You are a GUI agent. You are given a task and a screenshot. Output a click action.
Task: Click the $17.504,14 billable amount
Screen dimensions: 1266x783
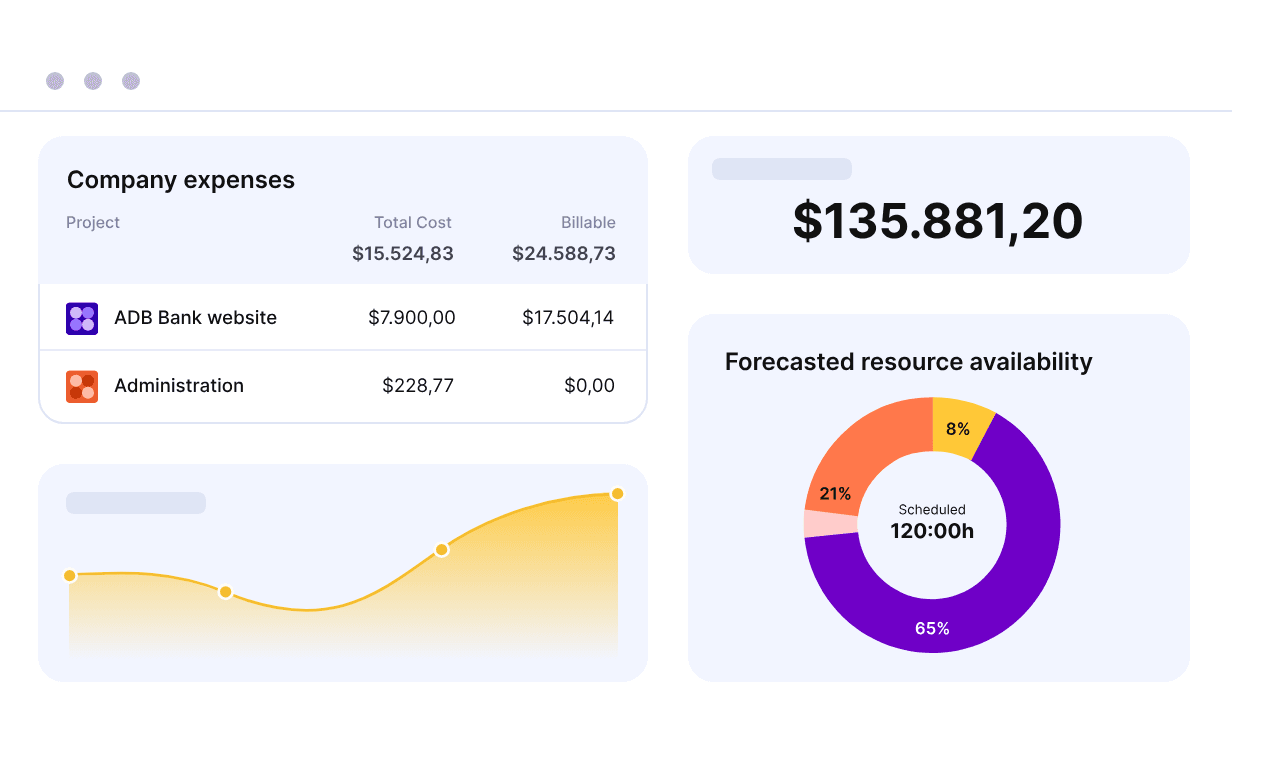pyautogui.click(x=568, y=318)
